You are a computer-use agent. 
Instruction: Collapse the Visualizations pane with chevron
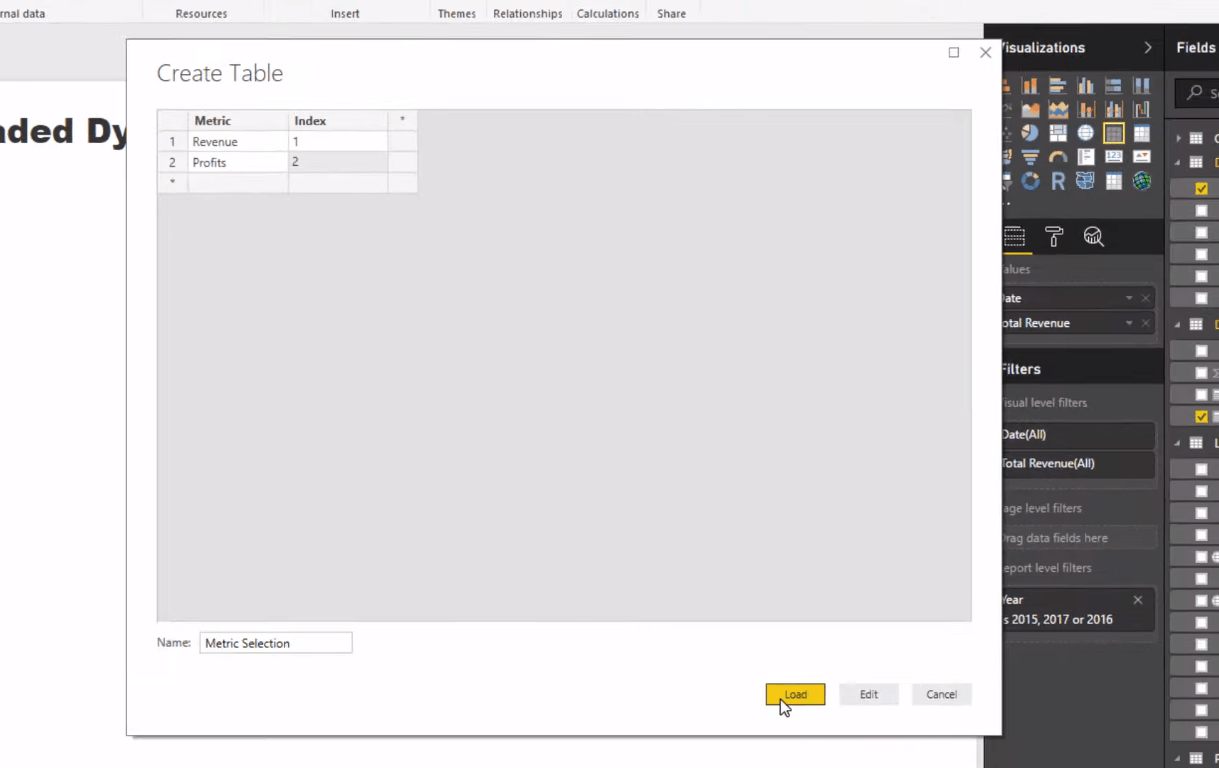1148,48
